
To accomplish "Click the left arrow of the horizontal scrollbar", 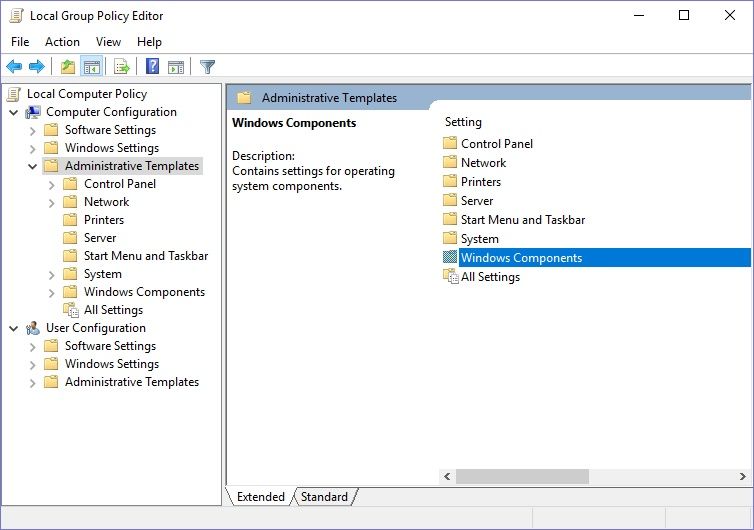I will pos(447,476).
